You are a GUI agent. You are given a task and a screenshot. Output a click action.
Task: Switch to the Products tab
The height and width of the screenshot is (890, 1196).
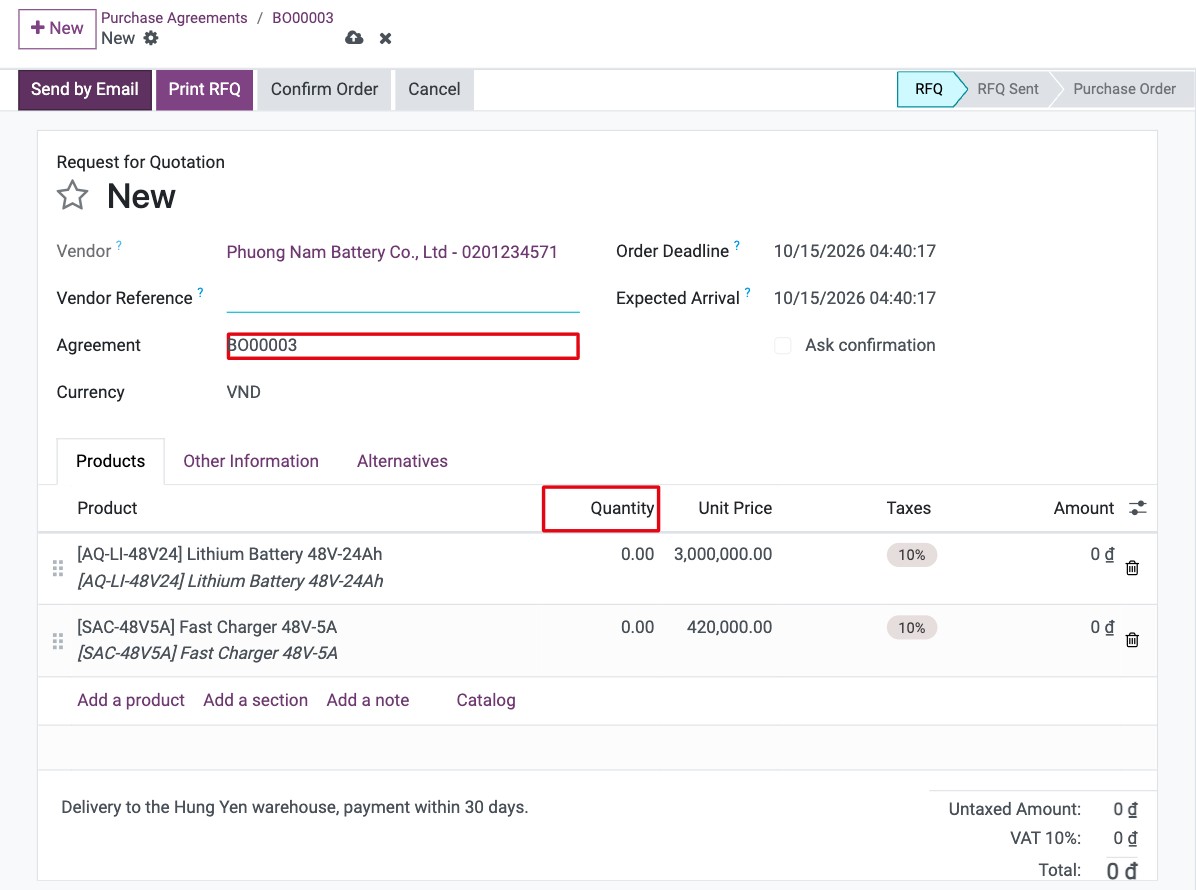pos(111,461)
